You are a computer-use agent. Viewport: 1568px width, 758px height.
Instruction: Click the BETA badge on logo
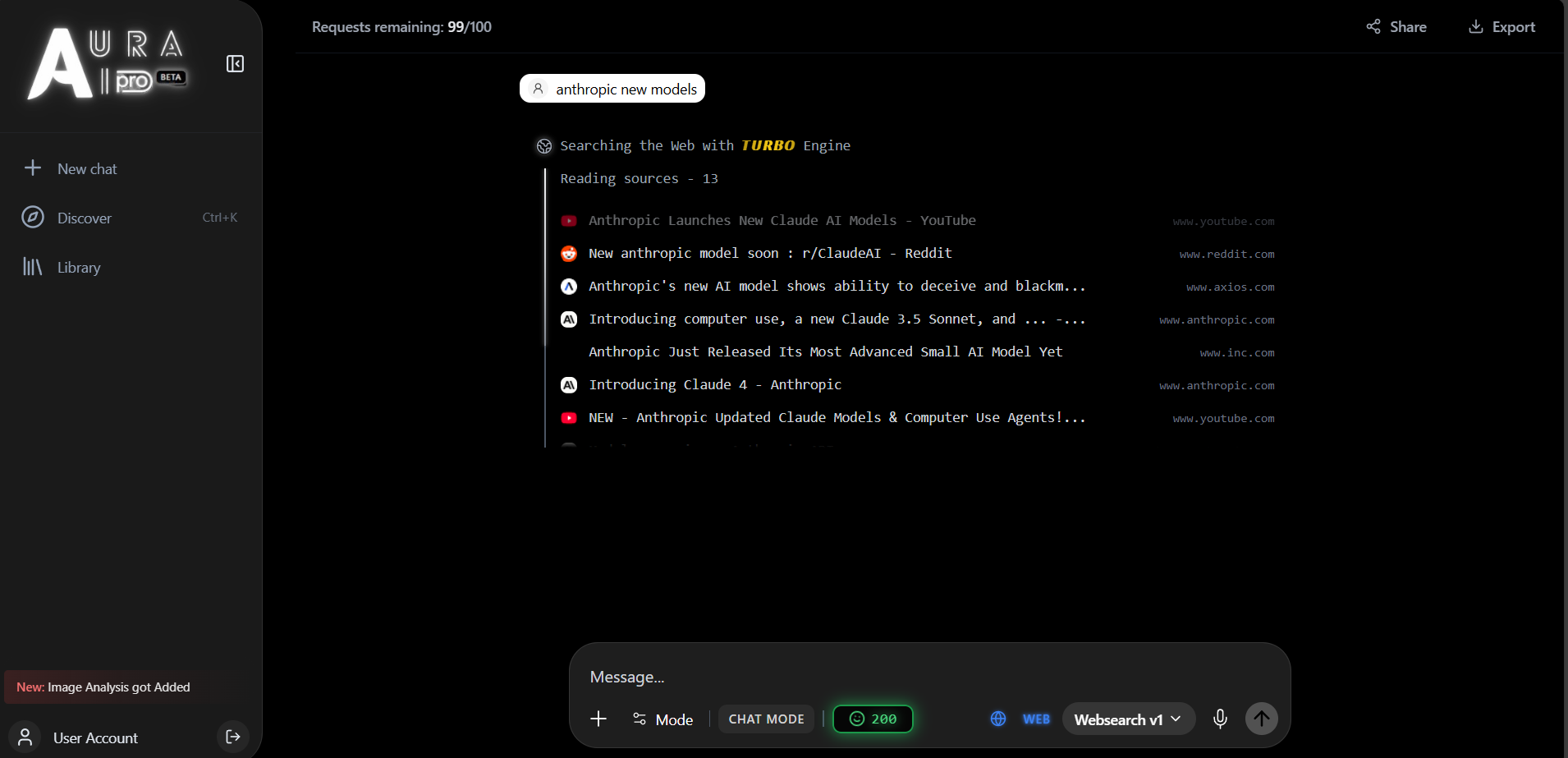(x=171, y=77)
